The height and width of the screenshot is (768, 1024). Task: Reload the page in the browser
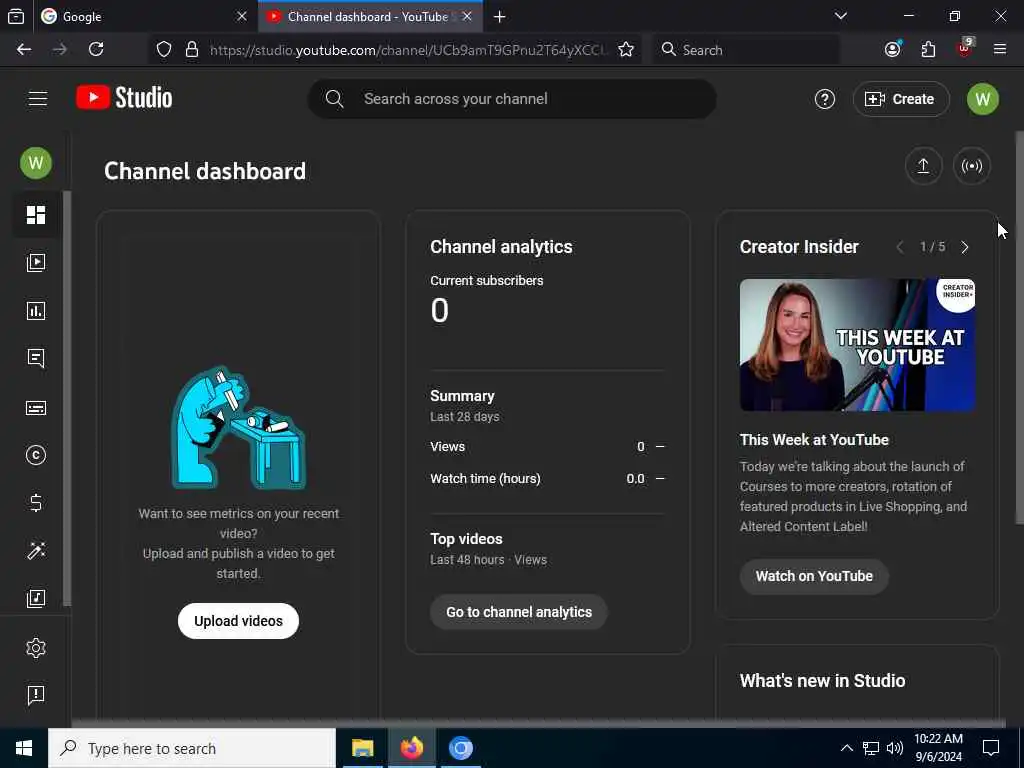96,50
